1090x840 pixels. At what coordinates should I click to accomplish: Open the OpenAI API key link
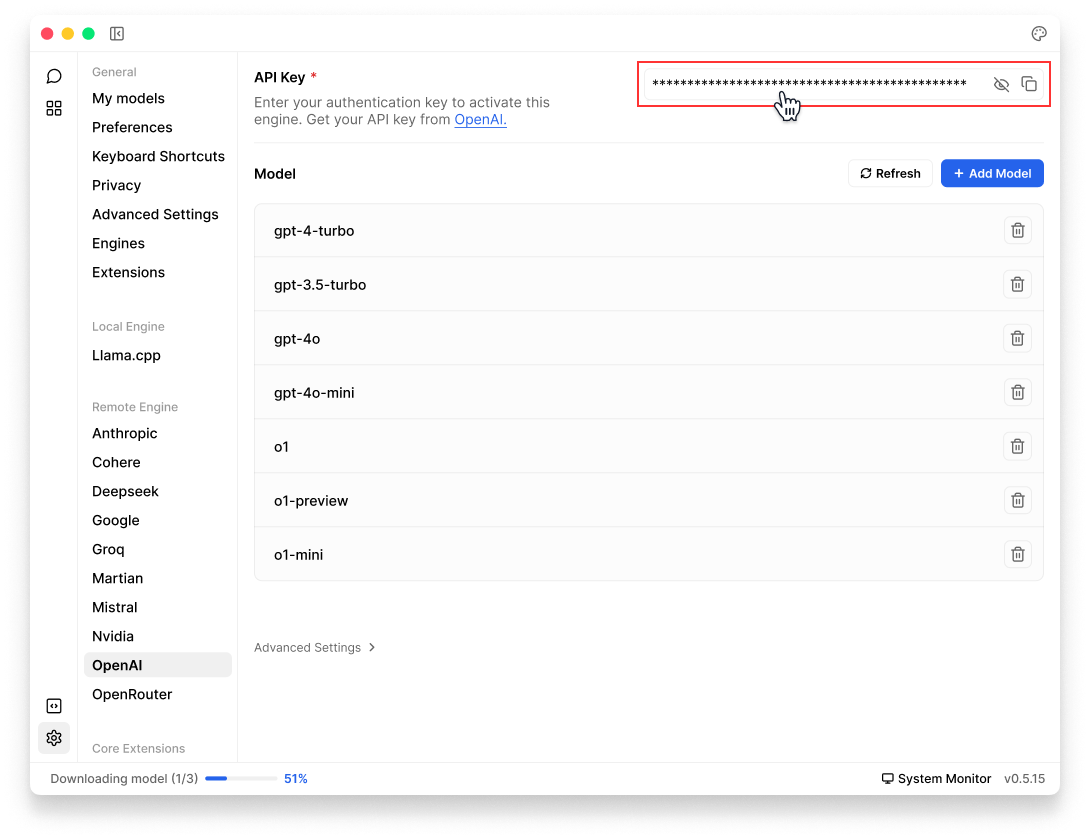pyautogui.click(x=480, y=120)
